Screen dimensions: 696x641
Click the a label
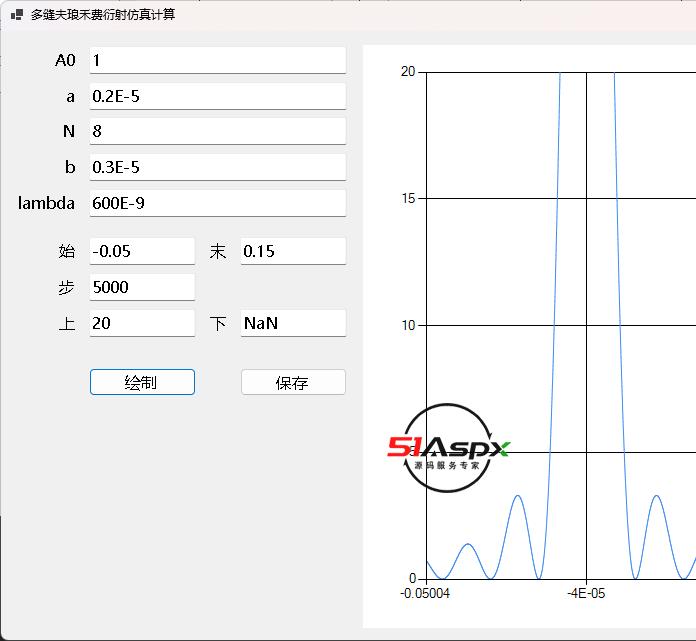(71, 96)
